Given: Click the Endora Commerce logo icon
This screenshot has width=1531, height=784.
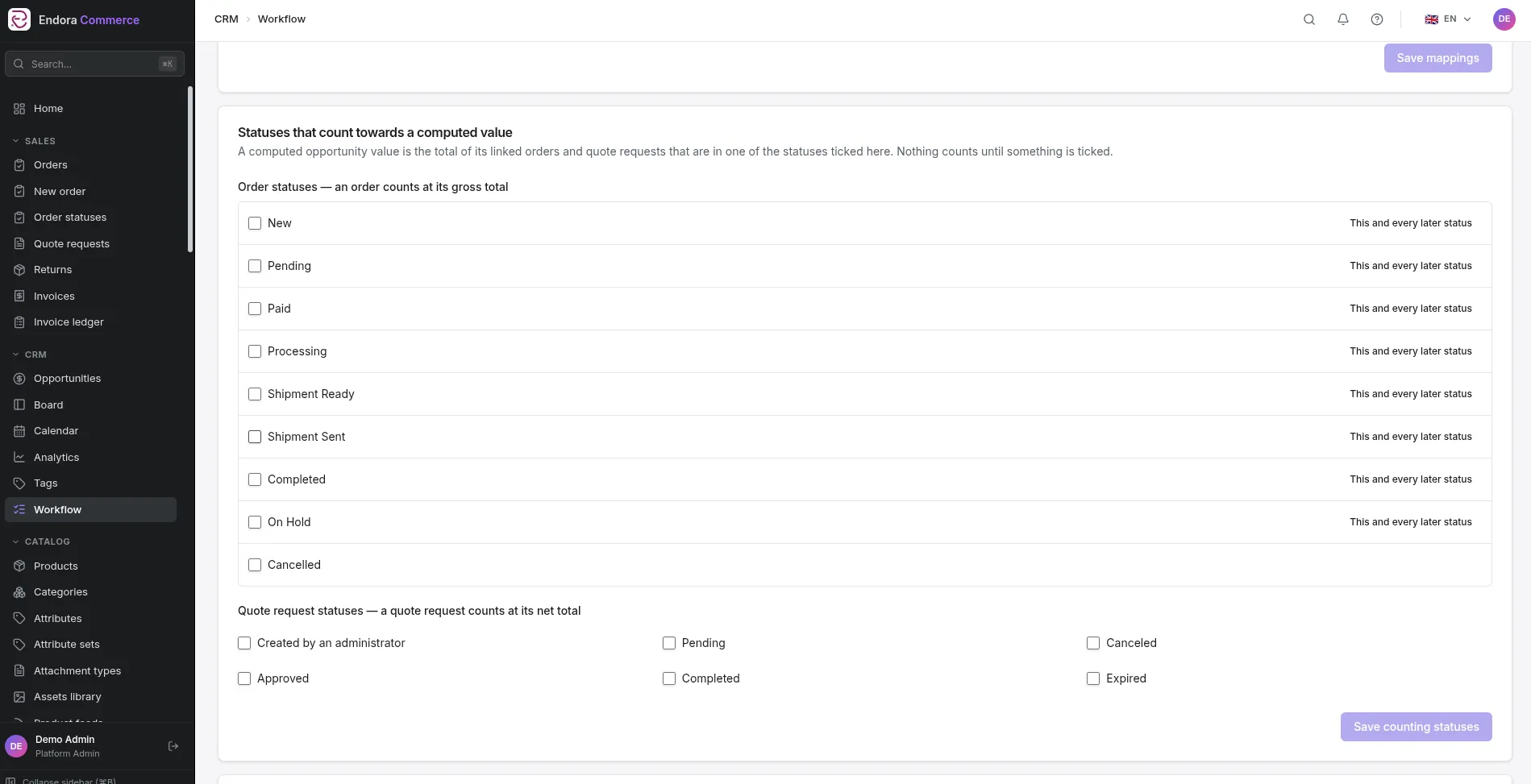Looking at the screenshot, I should [x=19, y=19].
